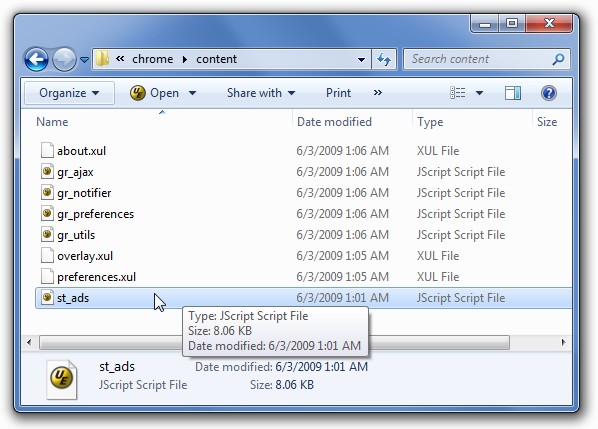This screenshot has width=598, height=429.
Task: Select the gr_ajax file name
Action: [x=75, y=172]
